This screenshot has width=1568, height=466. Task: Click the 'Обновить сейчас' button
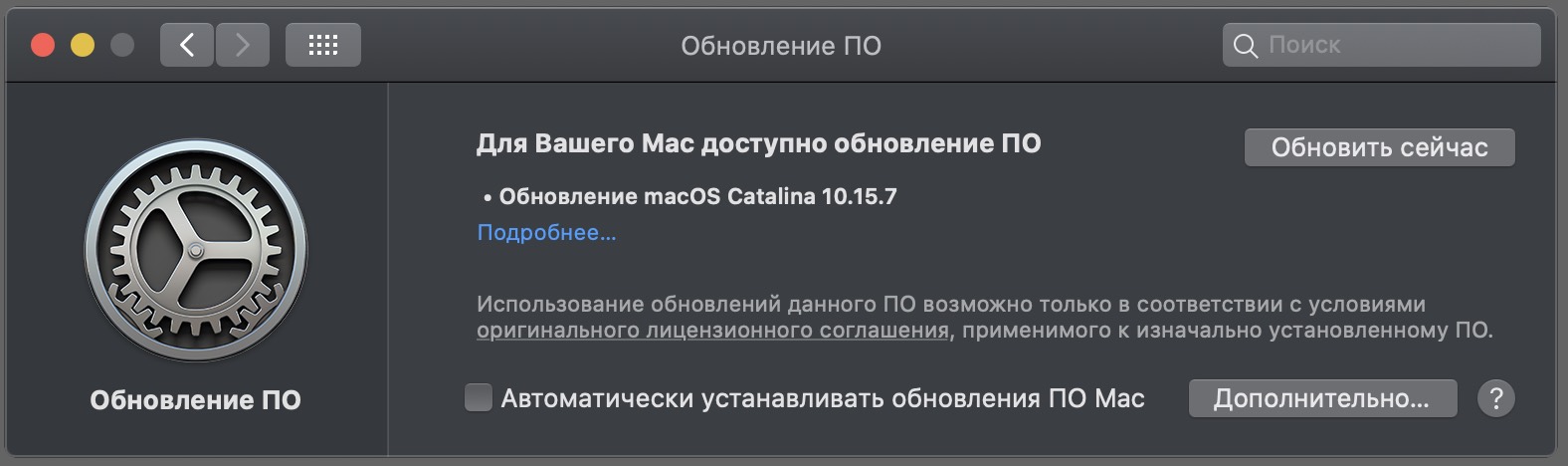pos(1380,147)
